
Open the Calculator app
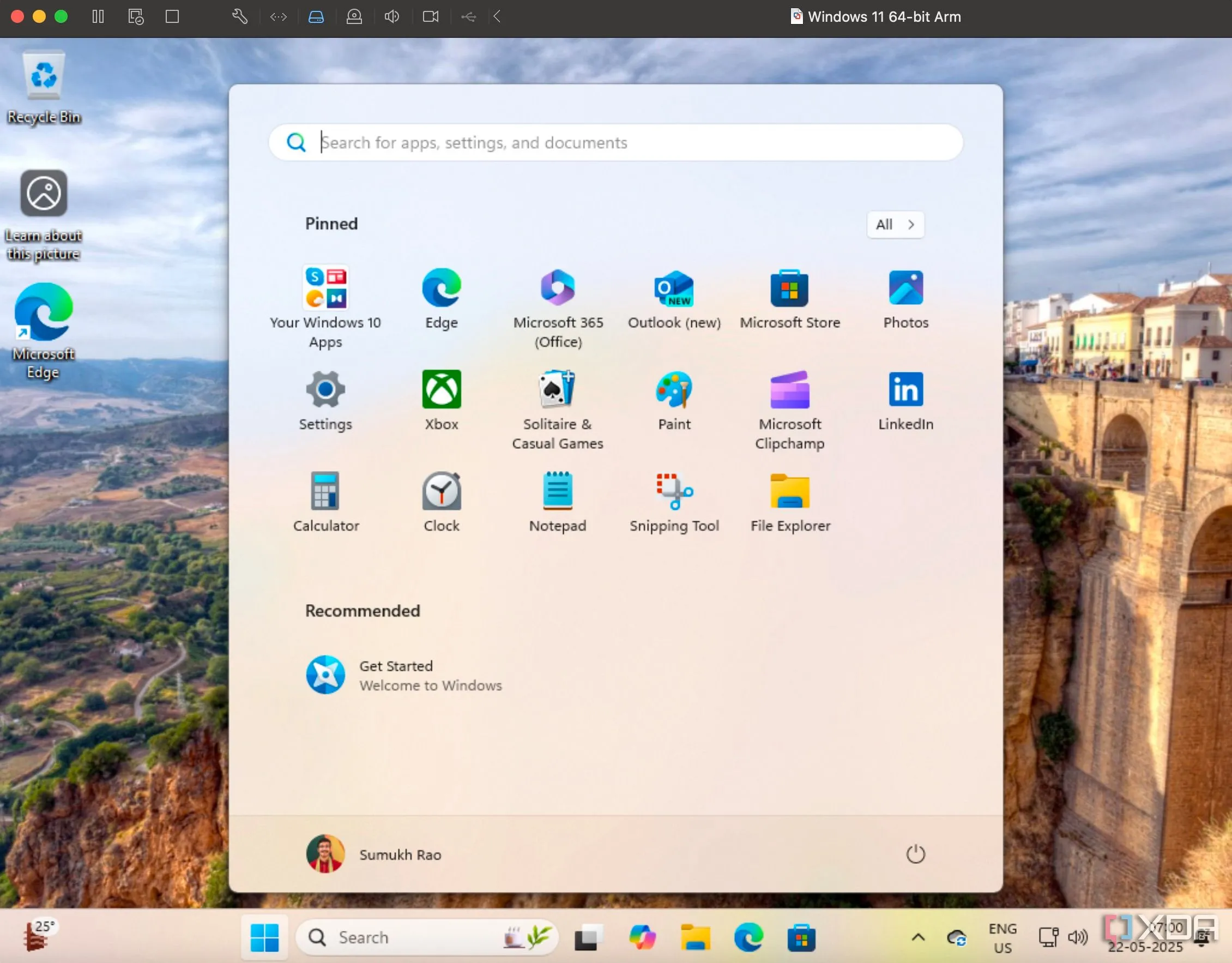325,502
